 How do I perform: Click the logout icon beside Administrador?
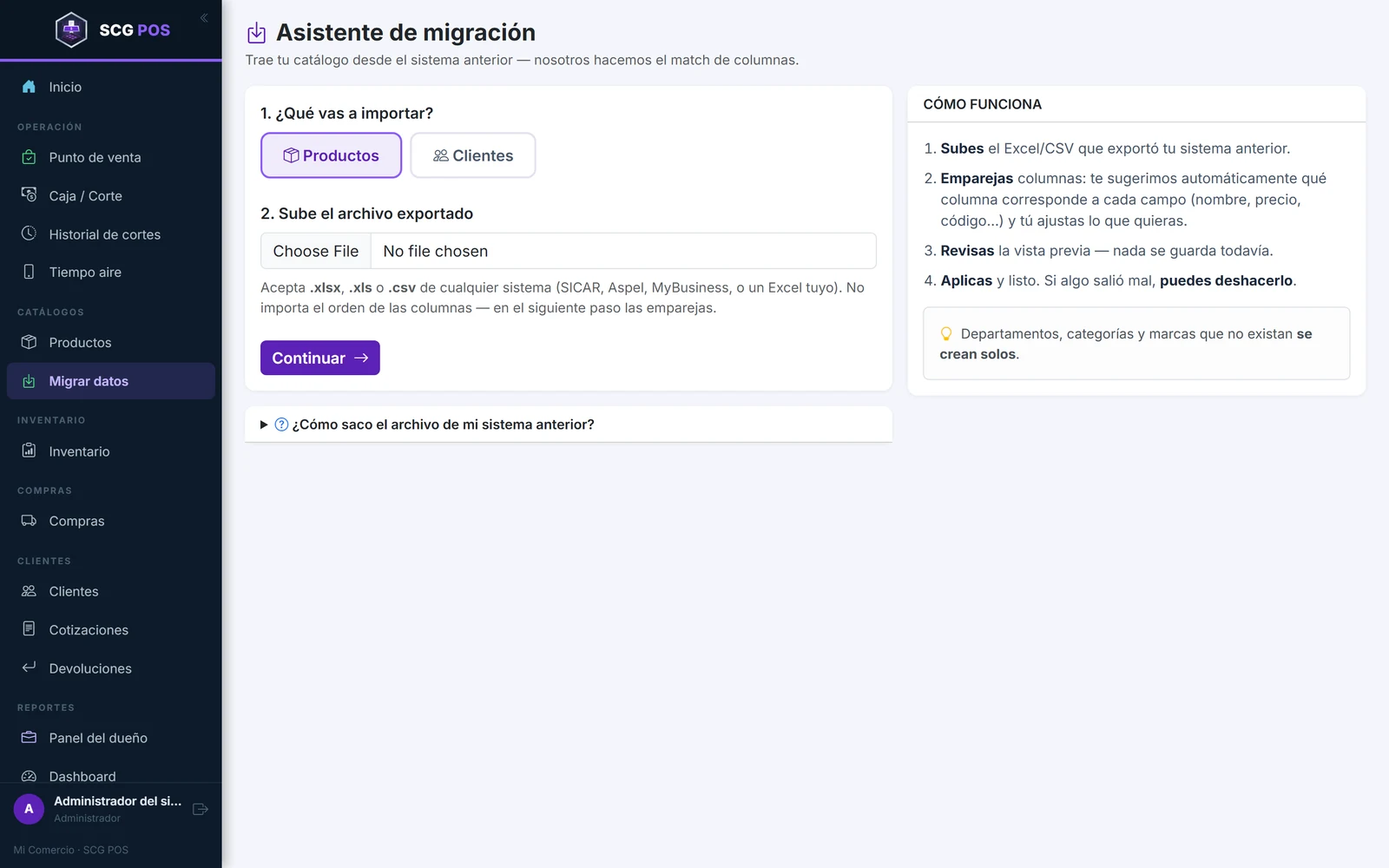tap(201, 809)
